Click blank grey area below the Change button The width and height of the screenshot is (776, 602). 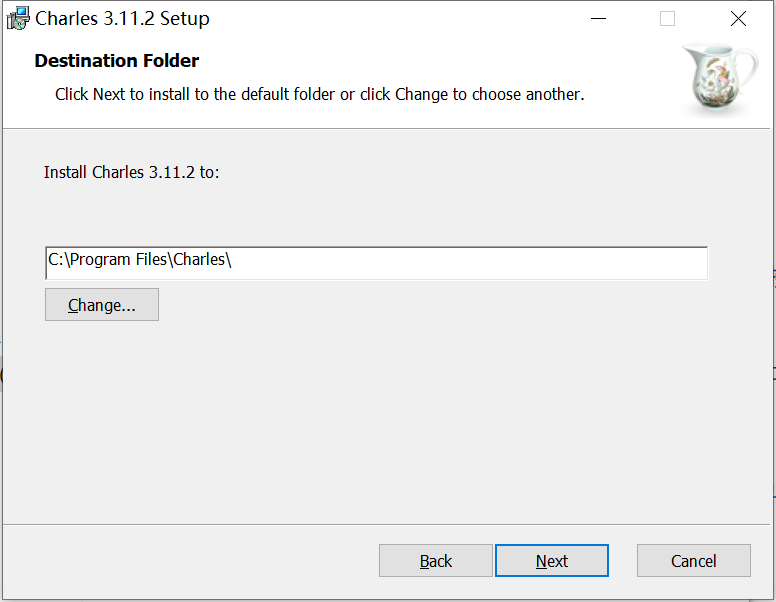point(300,420)
